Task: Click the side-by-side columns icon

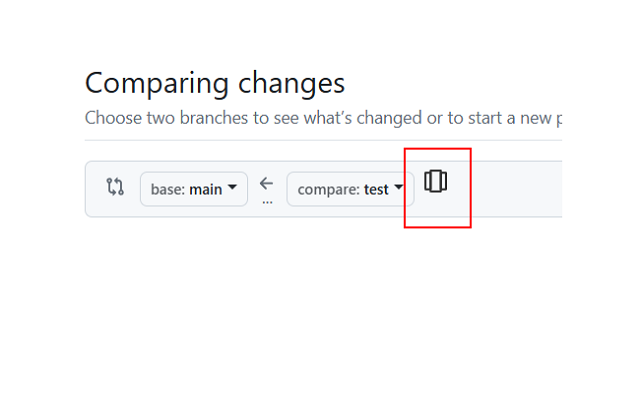Action: (x=435, y=181)
